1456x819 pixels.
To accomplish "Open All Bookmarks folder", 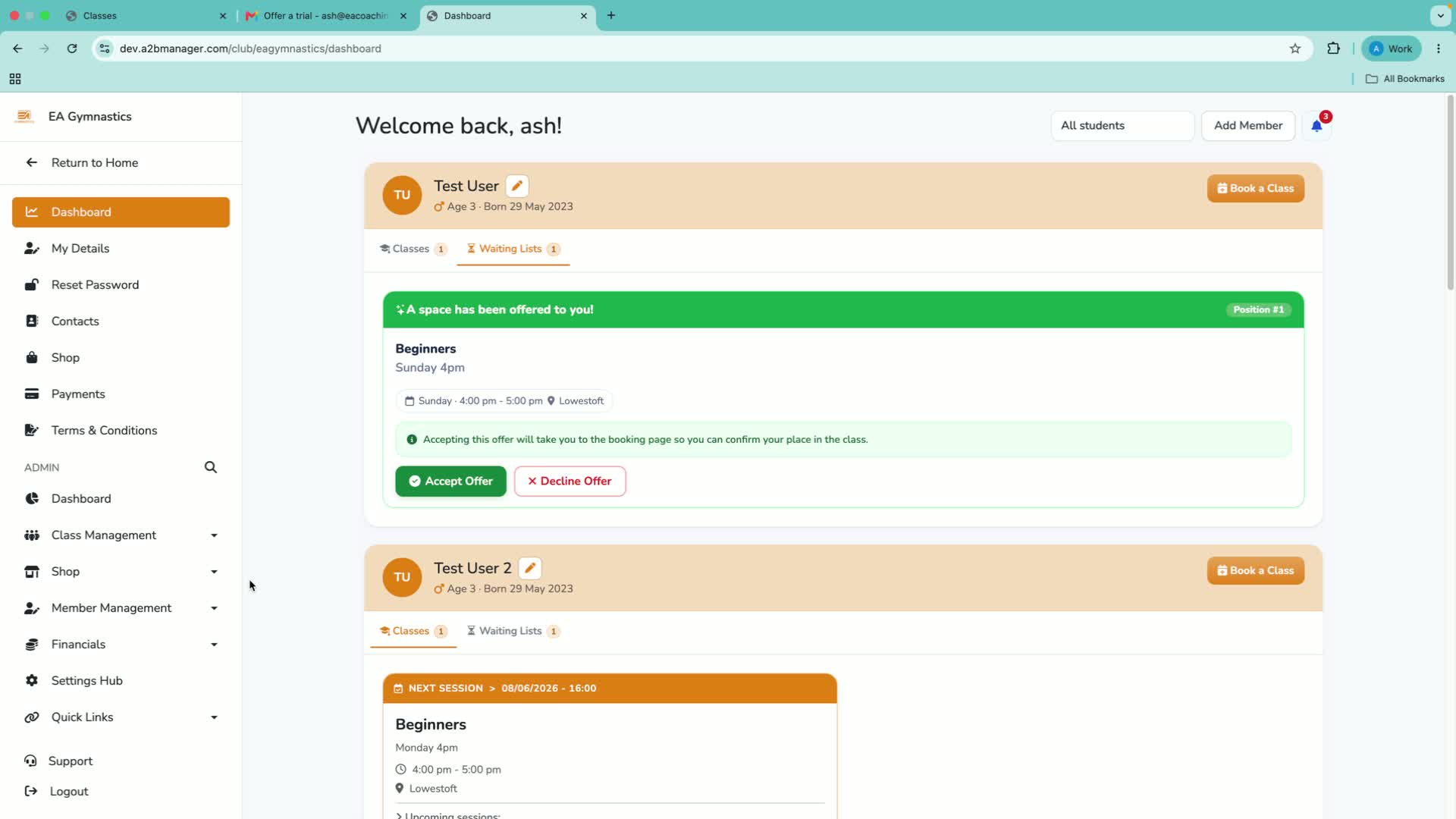I will point(1405,79).
